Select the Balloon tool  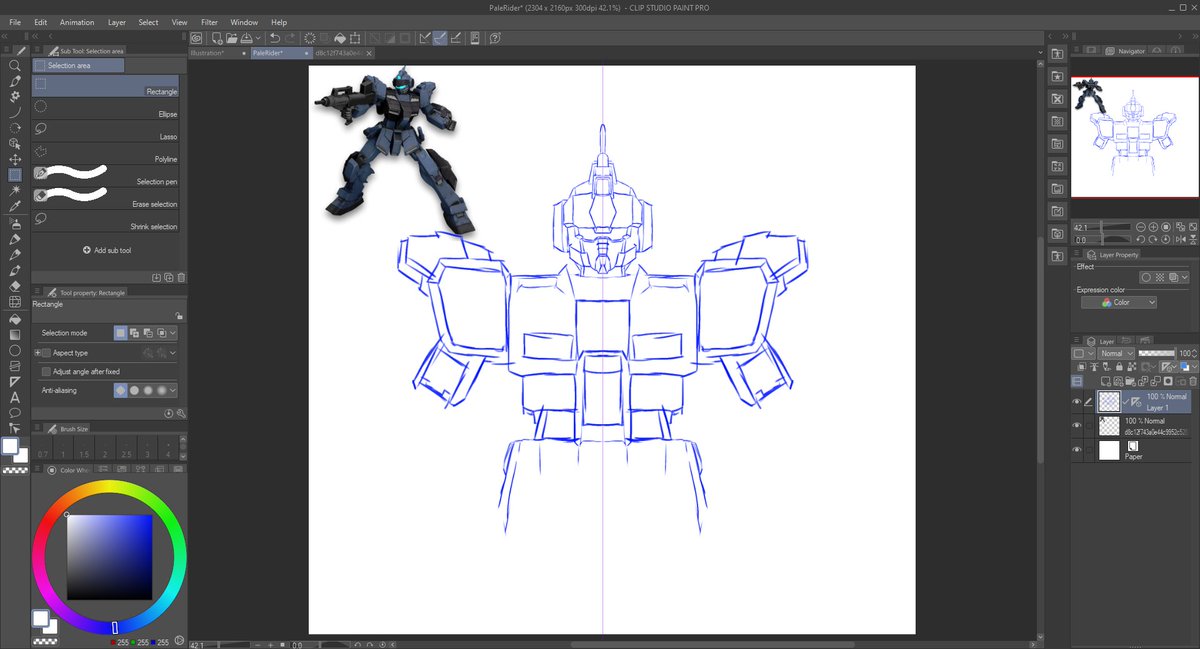pos(15,412)
